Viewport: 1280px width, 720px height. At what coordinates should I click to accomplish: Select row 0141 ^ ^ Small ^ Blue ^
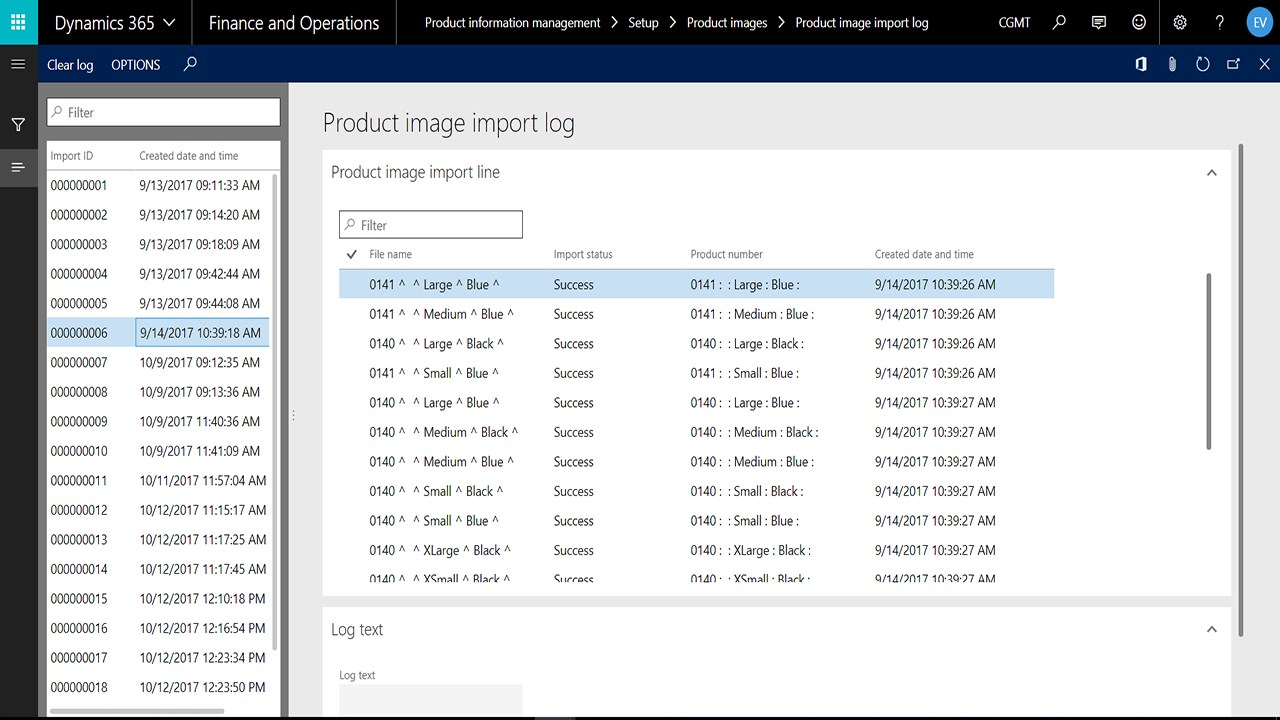(696, 373)
